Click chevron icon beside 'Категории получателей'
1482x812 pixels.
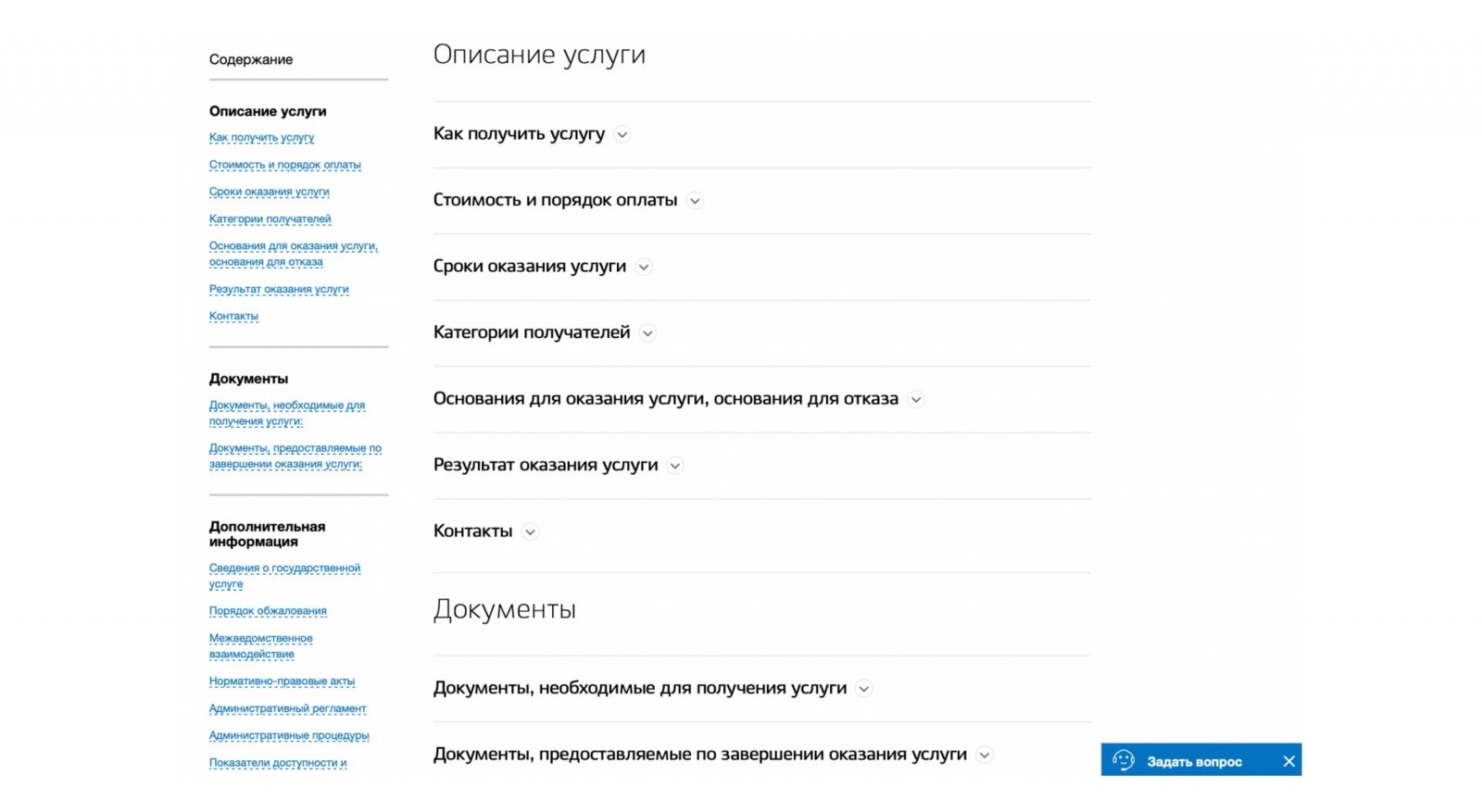point(647,333)
